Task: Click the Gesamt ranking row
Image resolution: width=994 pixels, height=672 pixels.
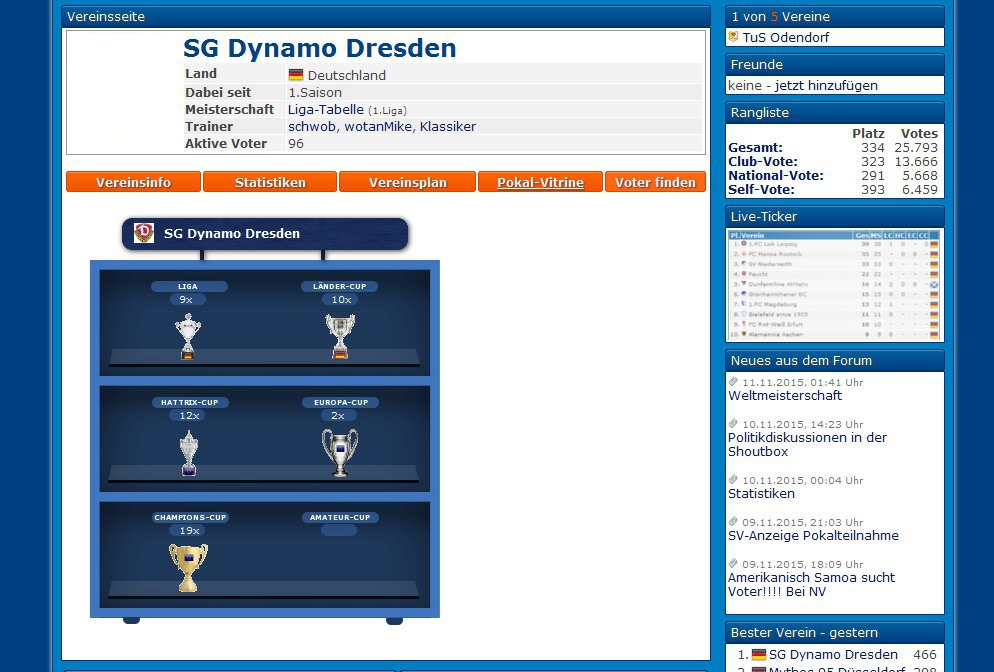Action: (x=833, y=148)
